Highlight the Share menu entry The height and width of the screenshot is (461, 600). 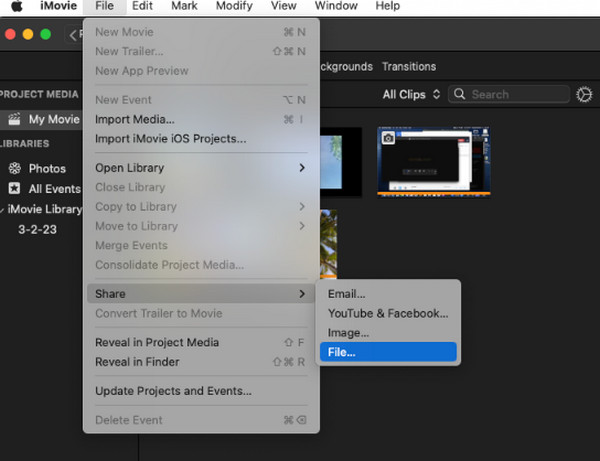pyautogui.click(x=201, y=294)
